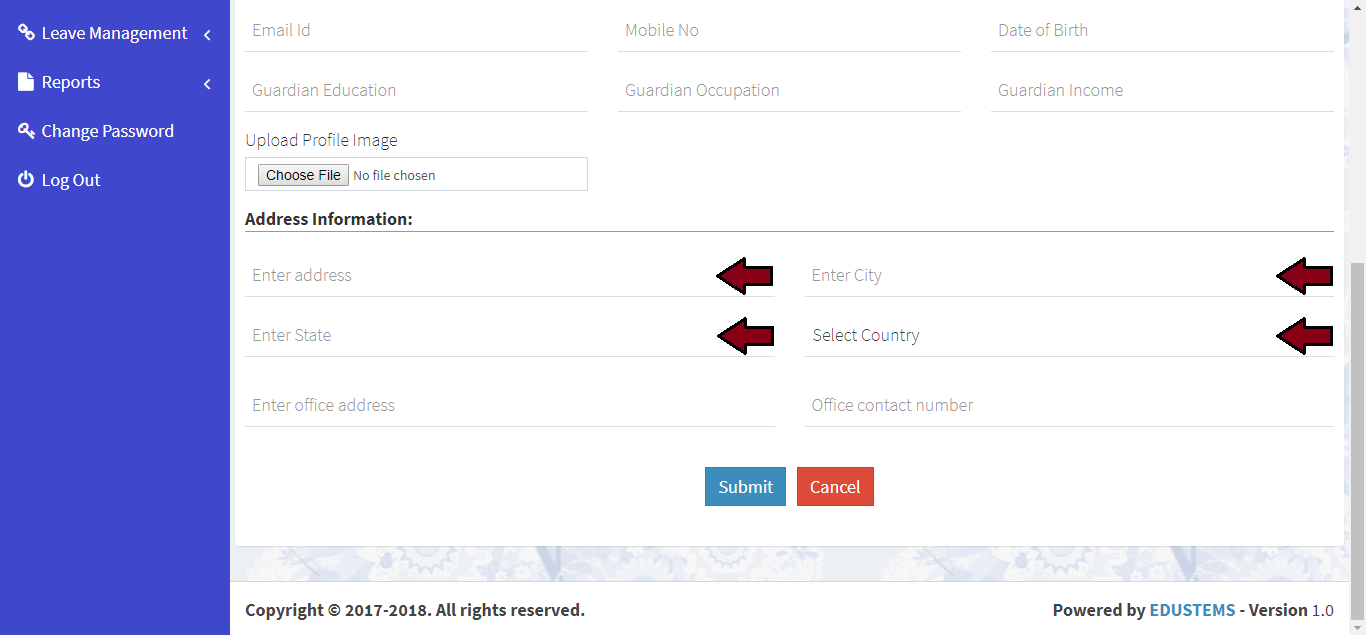Expand the Reports submenu chevron
This screenshot has height=635, width=1366.
[207, 84]
